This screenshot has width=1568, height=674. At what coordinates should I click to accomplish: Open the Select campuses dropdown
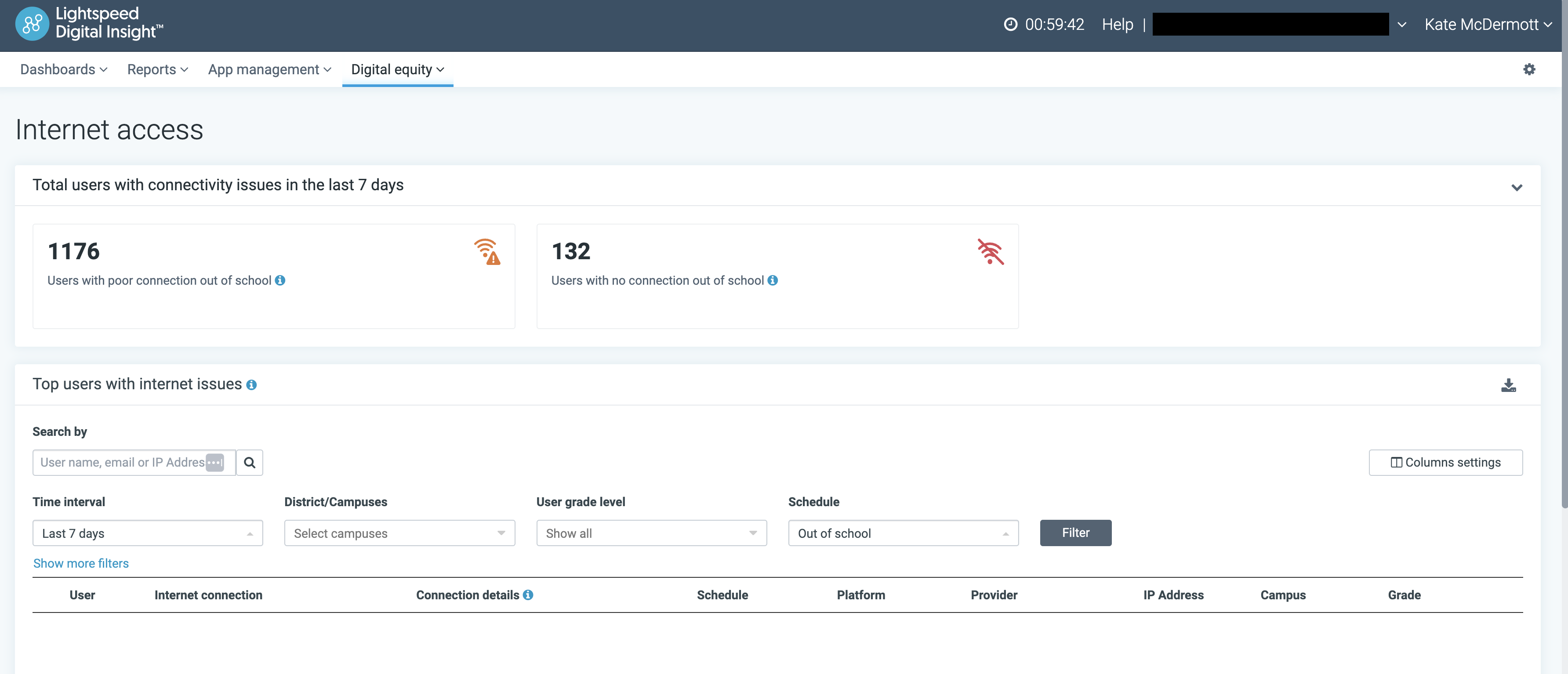399,533
